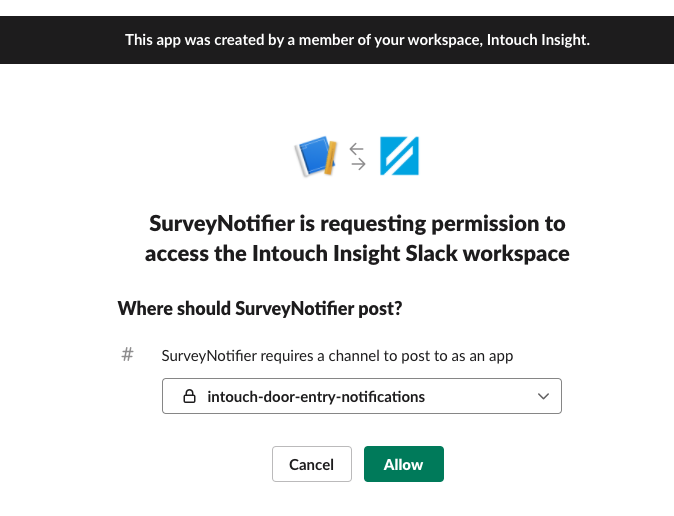Click the lock icon in channel selector
674x516 pixels.
(x=189, y=397)
